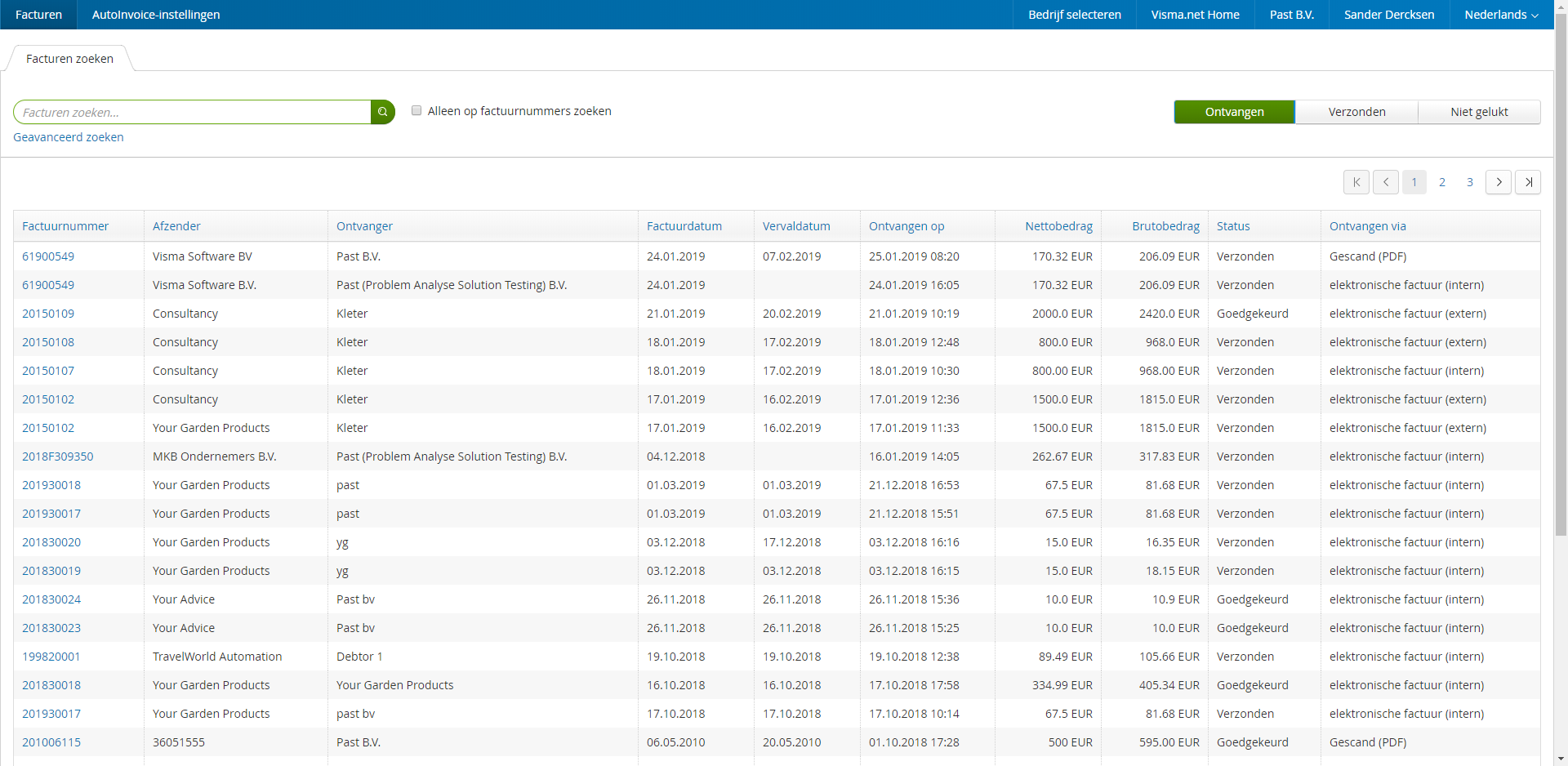
Task: Open Geavanceerd zoeken link
Action: (69, 137)
